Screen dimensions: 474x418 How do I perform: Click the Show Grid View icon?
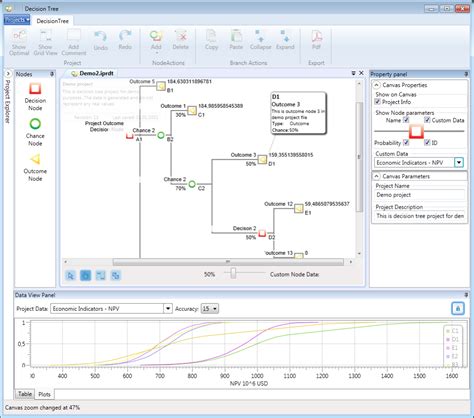pos(45,36)
